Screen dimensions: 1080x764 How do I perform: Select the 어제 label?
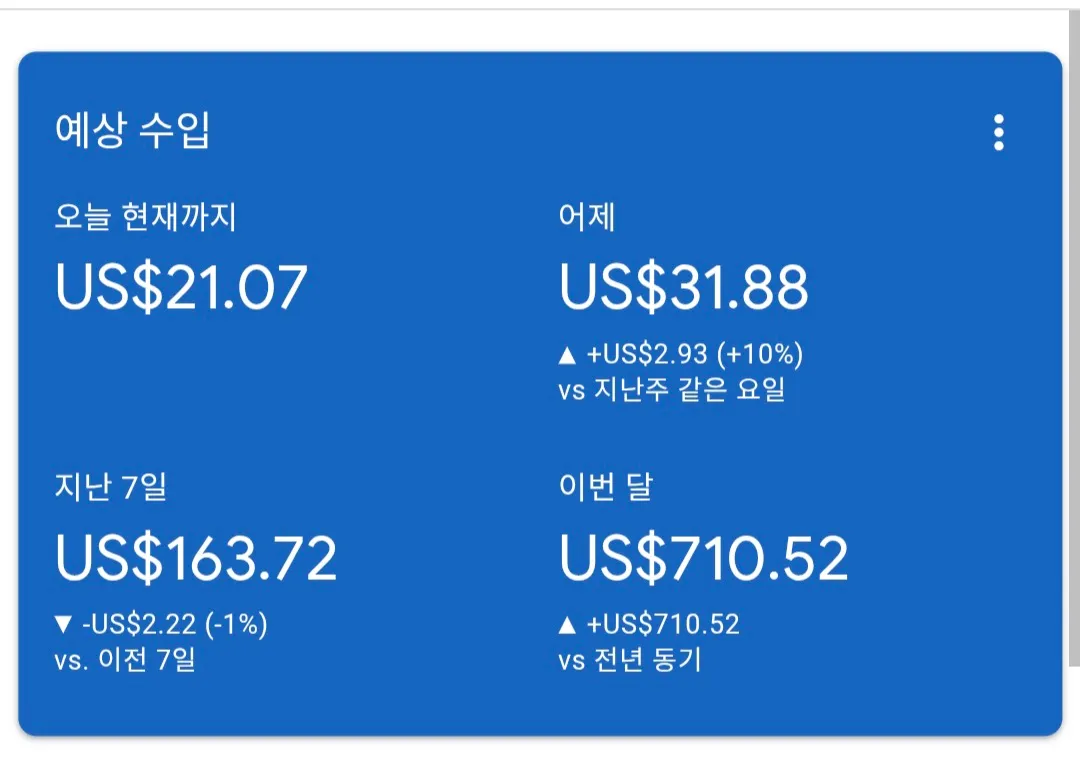(587, 216)
